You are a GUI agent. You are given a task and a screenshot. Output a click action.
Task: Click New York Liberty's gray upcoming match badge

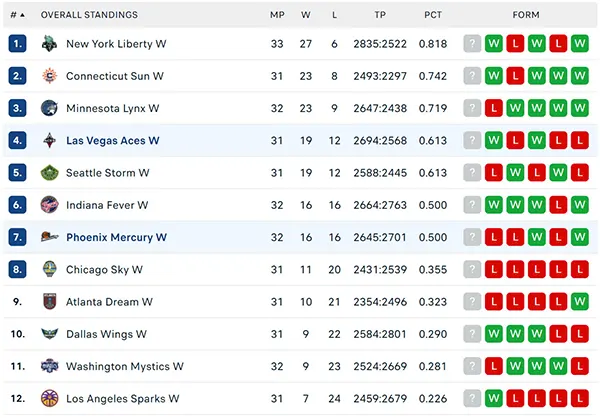click(x=472, y=44)
